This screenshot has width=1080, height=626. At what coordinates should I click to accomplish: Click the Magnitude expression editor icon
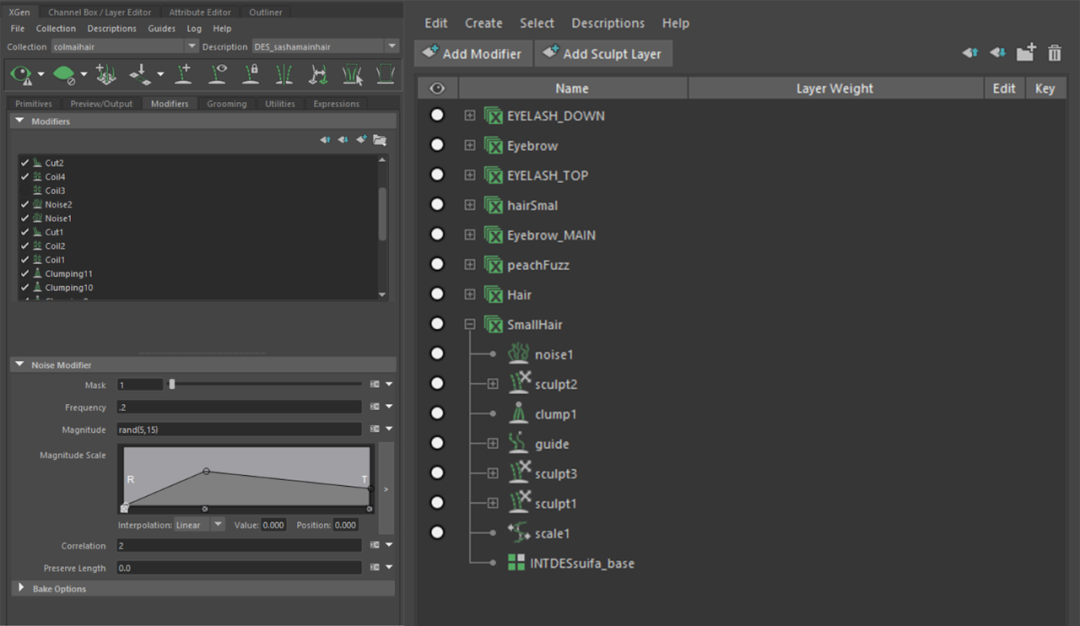375,429
